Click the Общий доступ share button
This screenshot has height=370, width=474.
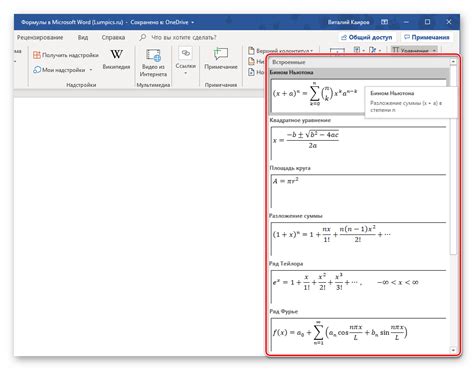click(x=366, y=37)
